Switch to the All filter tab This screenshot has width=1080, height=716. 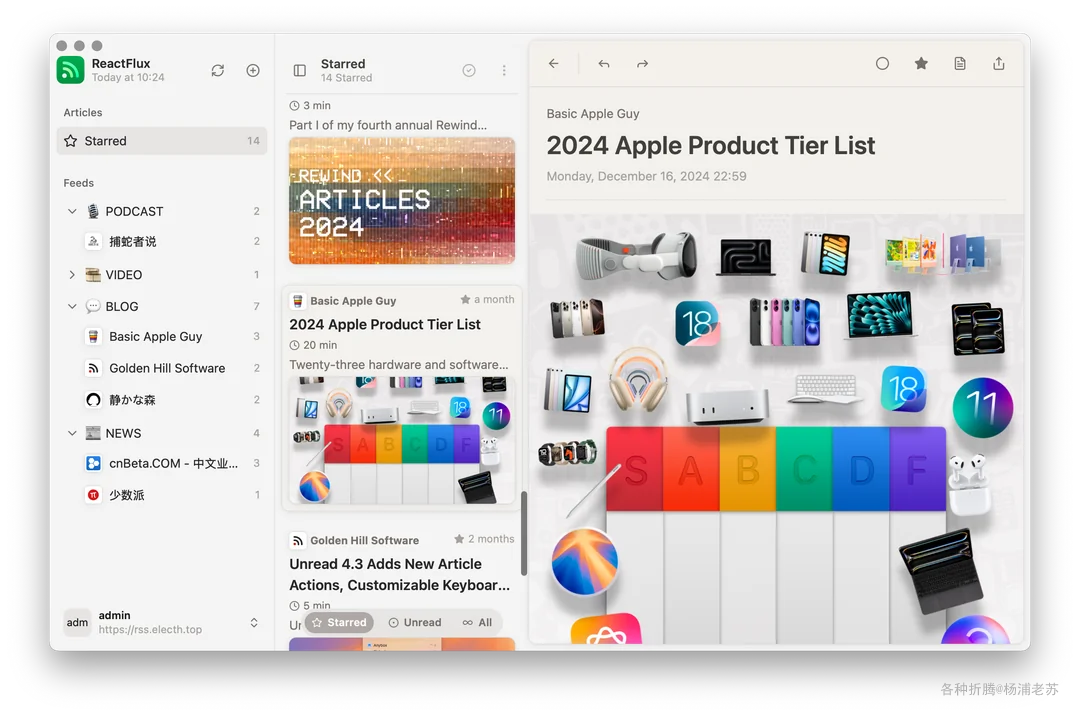(477, 622)
